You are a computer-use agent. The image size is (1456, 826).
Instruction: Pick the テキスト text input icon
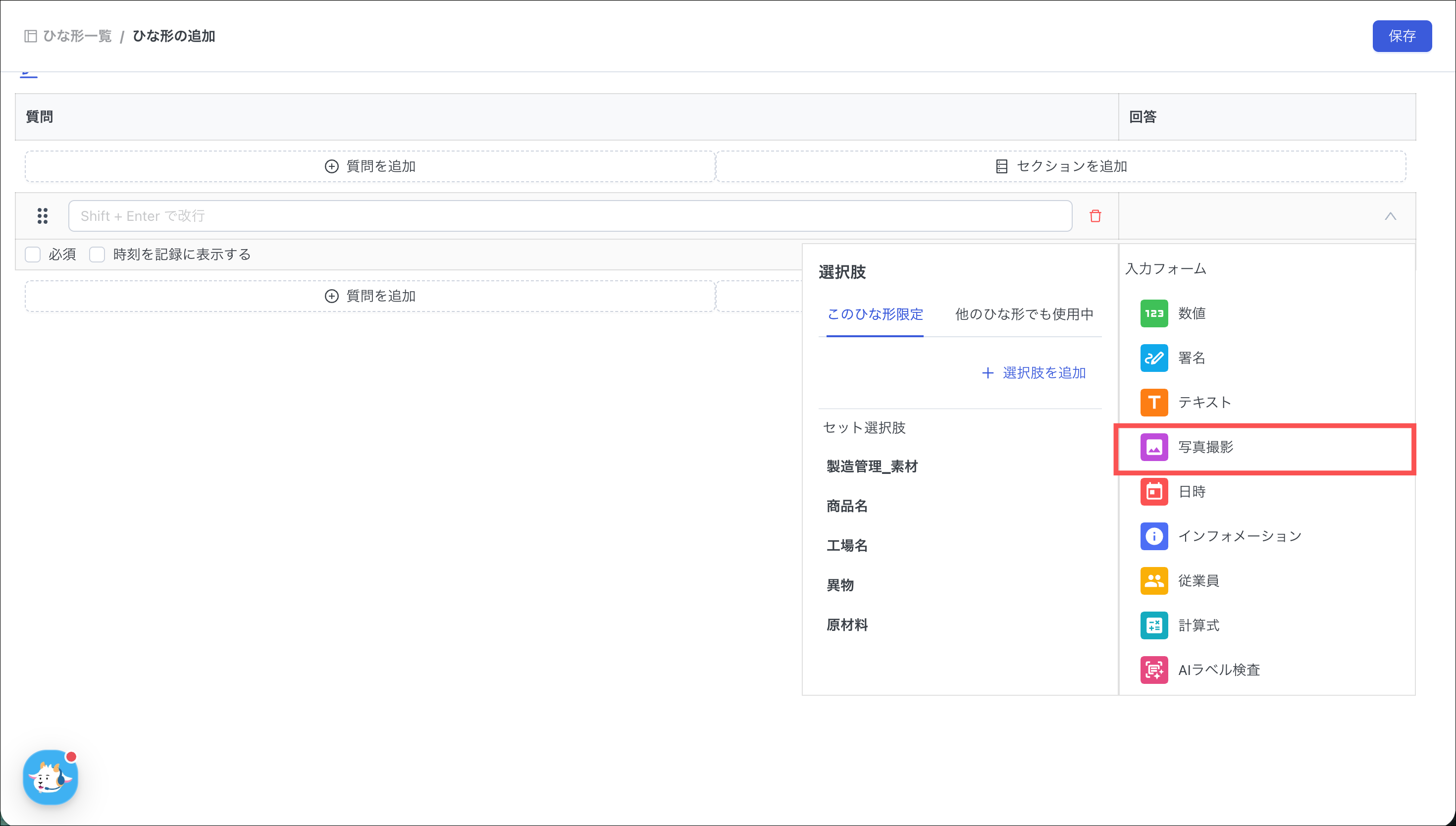[x=1154, y=402]
